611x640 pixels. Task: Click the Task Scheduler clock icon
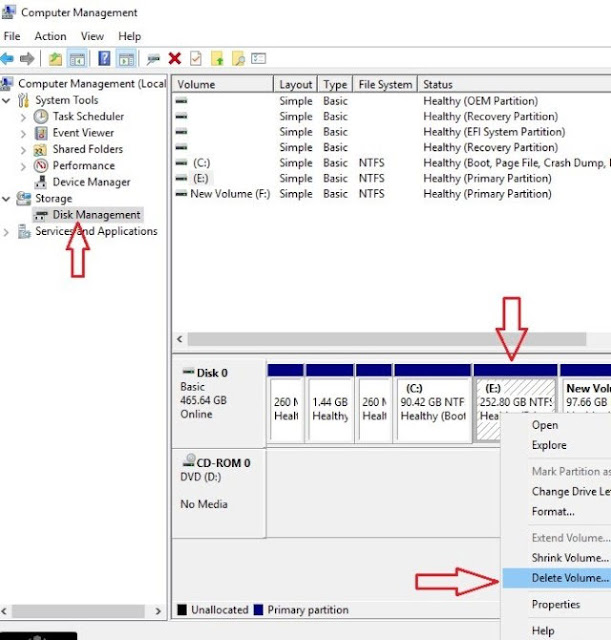tap(40, 117)
